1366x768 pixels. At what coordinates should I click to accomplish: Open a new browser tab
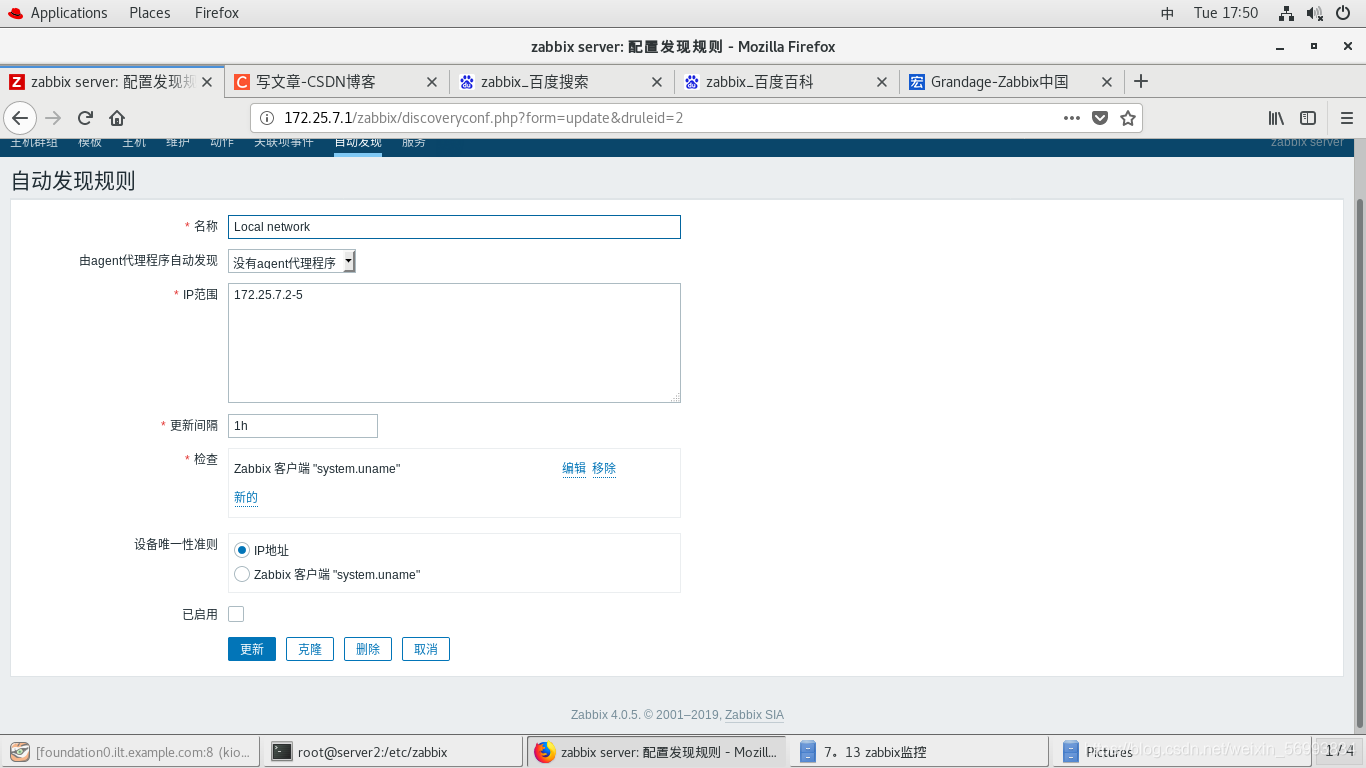(x=1141, y=82)
